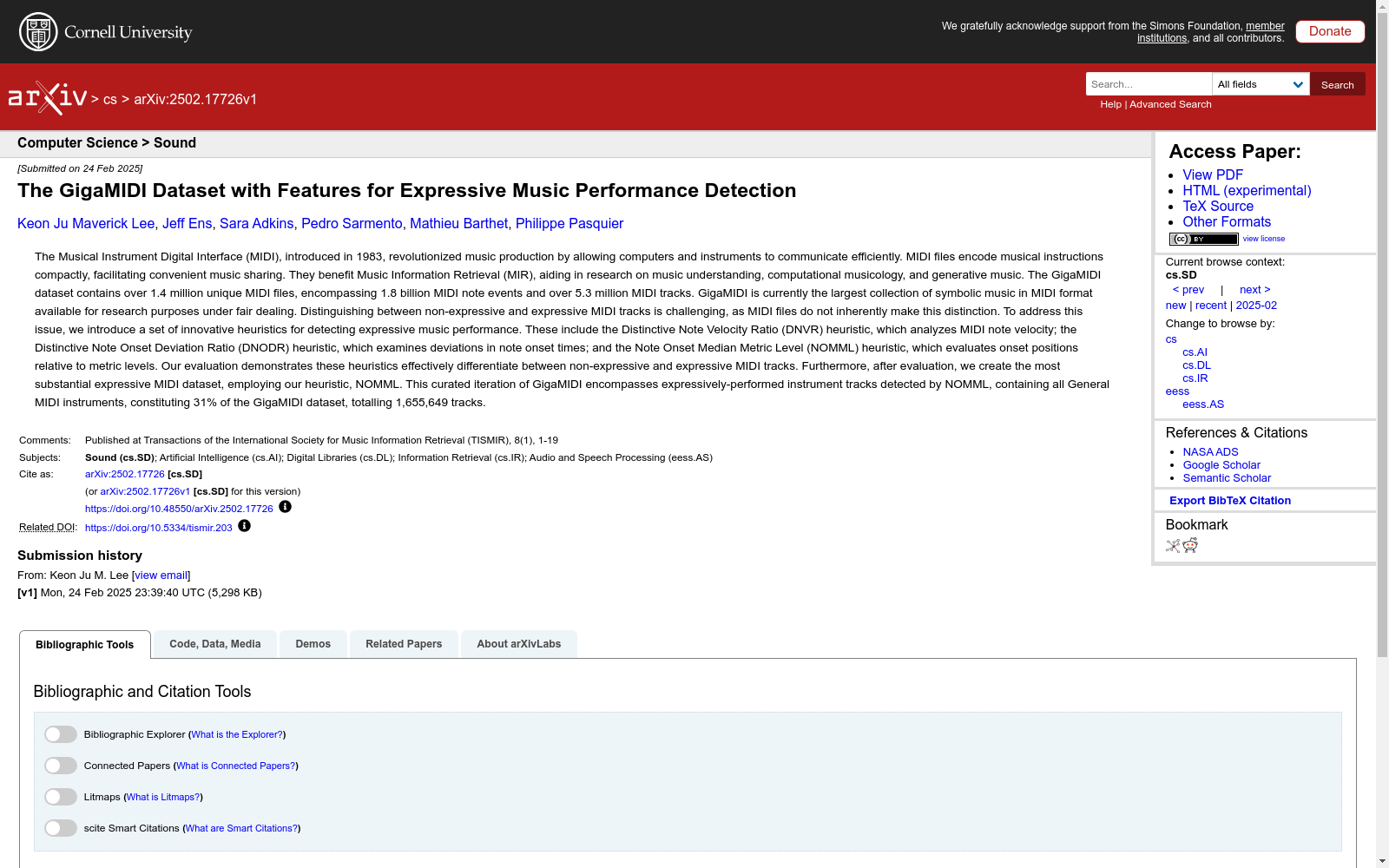1389x868 pixels.
Task: Open the Help link
Action: [1110, 104]
